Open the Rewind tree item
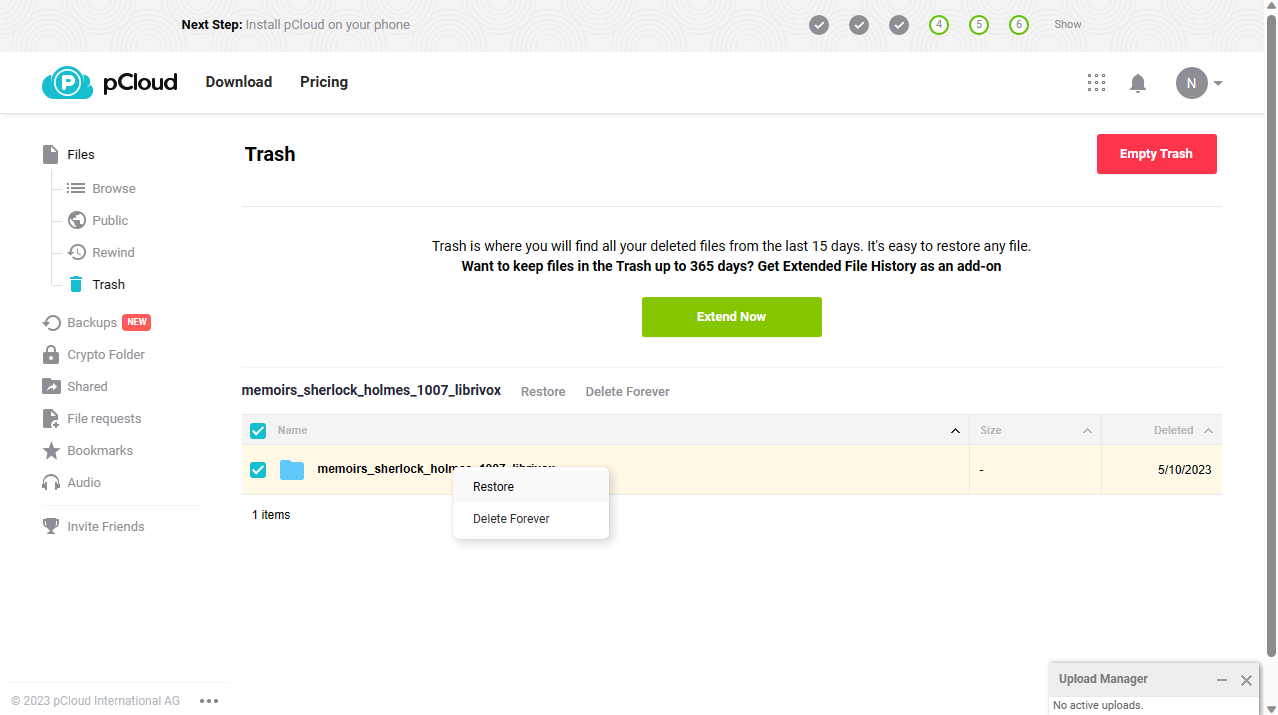Image resolution: width=1278 pixels, height=715 pixels. coord(113,252)
